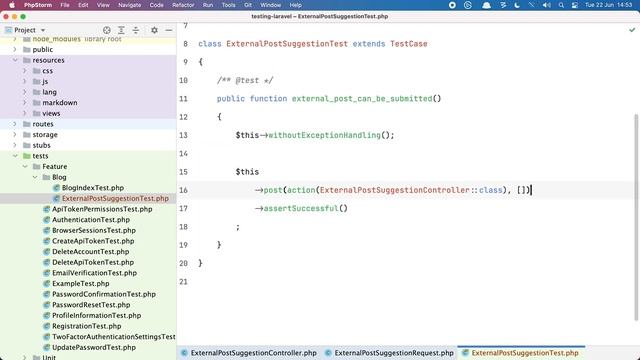The width and height of the screenshot is (640, 360).
Task: Click the green inspection checkmark in editor
Action: (632, 30)
